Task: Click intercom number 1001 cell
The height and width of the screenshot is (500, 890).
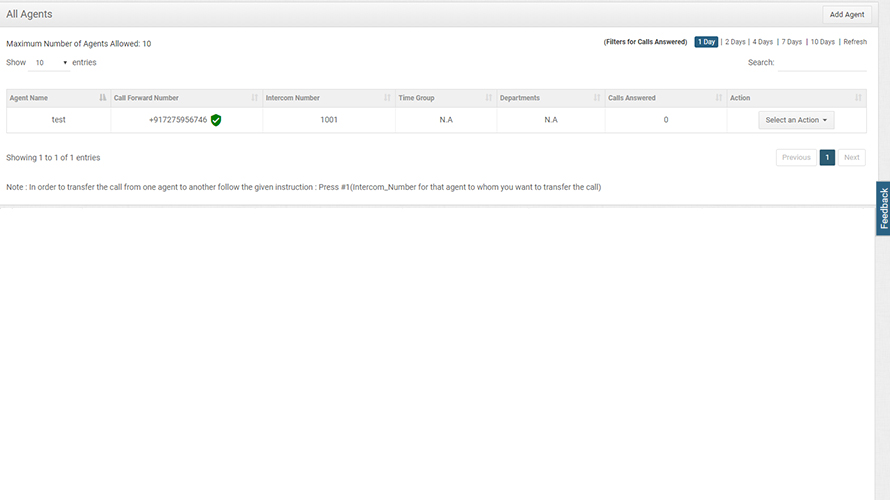Action: coord(329,120)
